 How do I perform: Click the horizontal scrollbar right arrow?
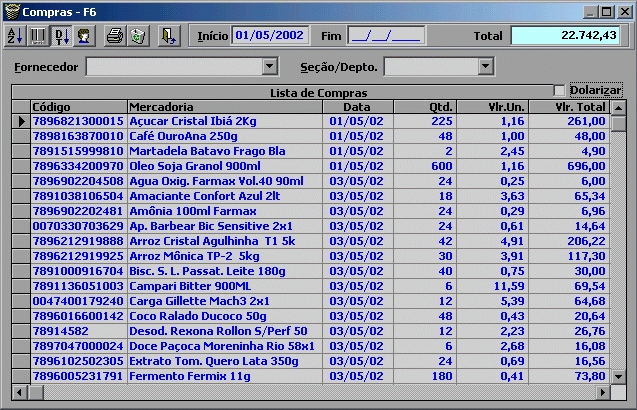pyautogui.click(x=604, y=393)
